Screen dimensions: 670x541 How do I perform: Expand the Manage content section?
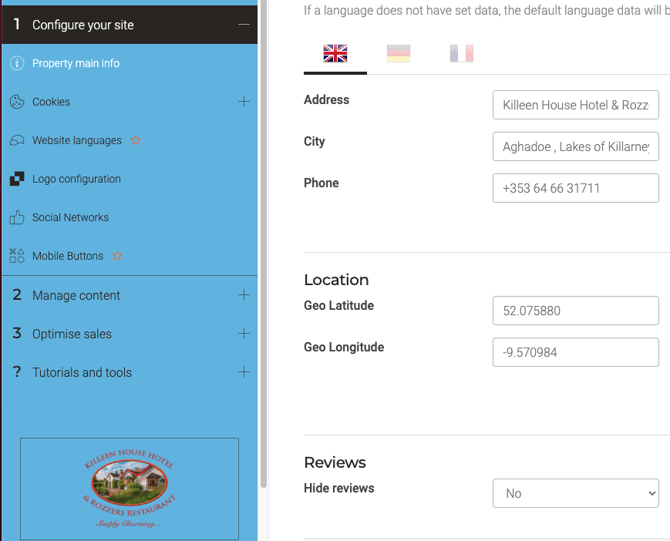(244, 295)
